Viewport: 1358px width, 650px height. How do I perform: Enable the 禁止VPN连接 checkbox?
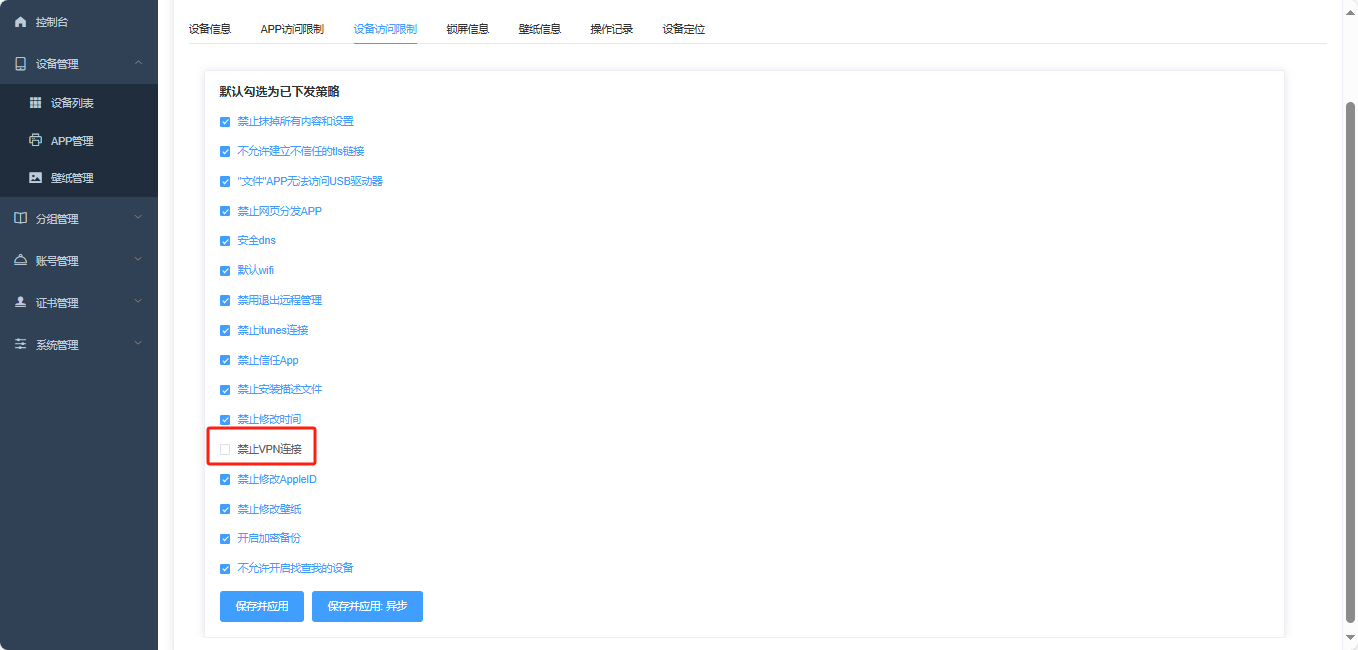pyautogui.click(x=225, y=450)
